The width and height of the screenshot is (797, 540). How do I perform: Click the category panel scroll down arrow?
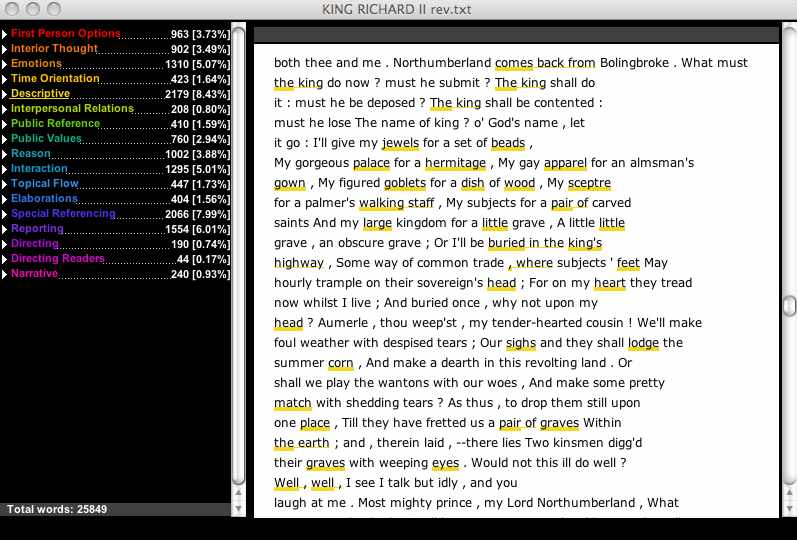(238, 508)
